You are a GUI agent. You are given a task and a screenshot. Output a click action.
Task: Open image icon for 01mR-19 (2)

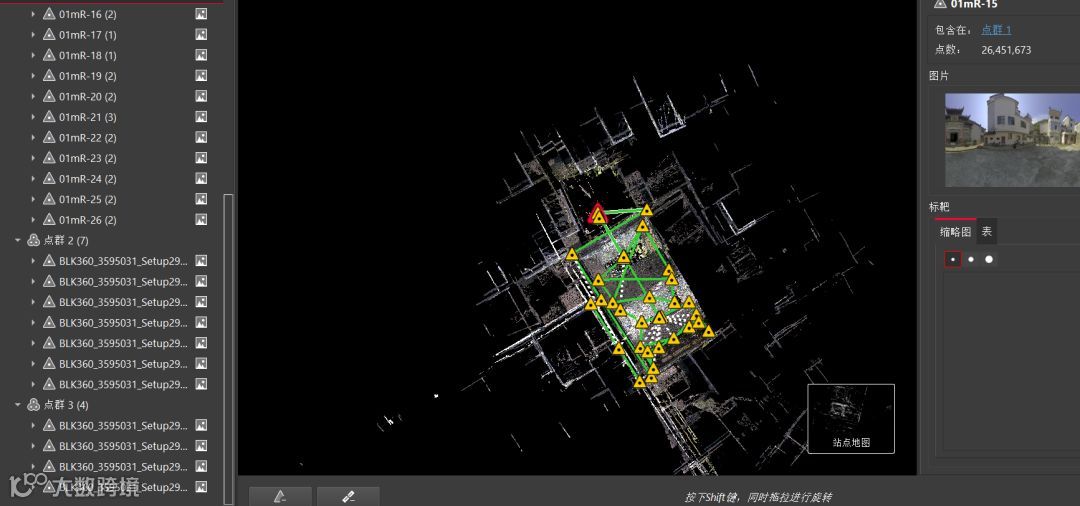[201, 76]
